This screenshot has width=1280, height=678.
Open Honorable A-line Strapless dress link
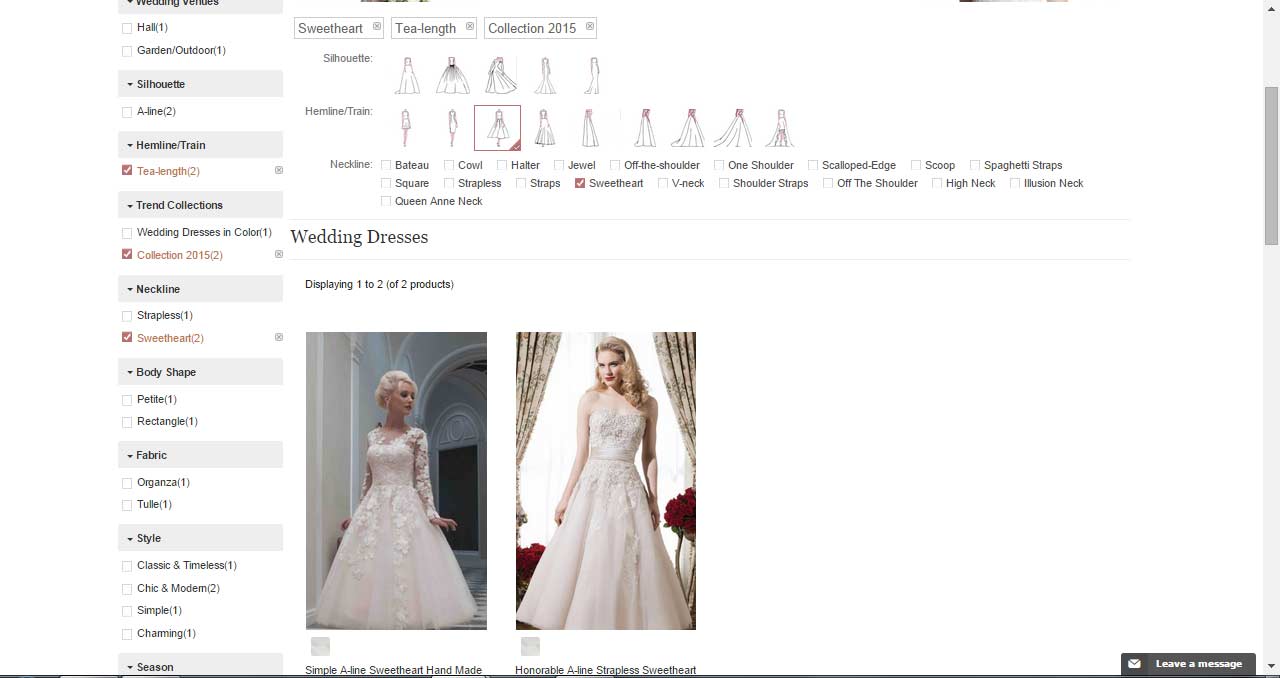(605, 670)
